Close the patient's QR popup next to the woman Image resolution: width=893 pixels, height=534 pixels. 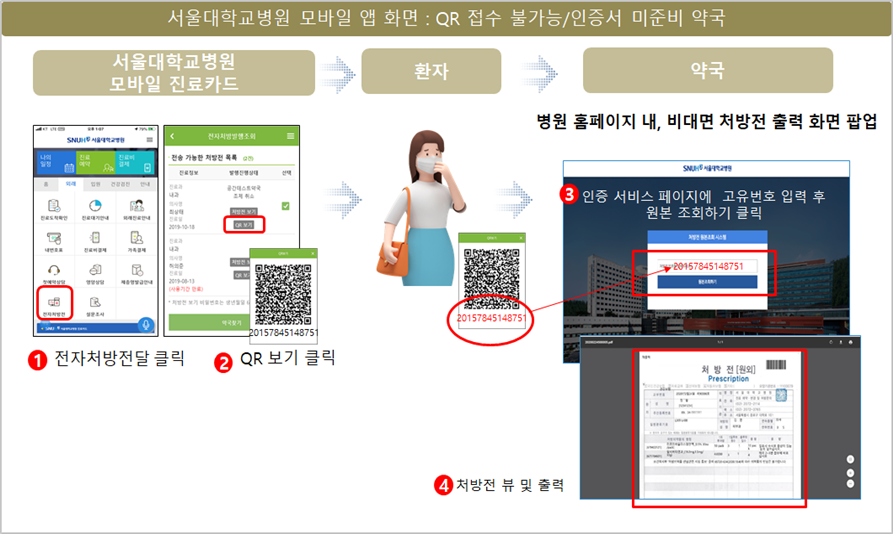521,237
